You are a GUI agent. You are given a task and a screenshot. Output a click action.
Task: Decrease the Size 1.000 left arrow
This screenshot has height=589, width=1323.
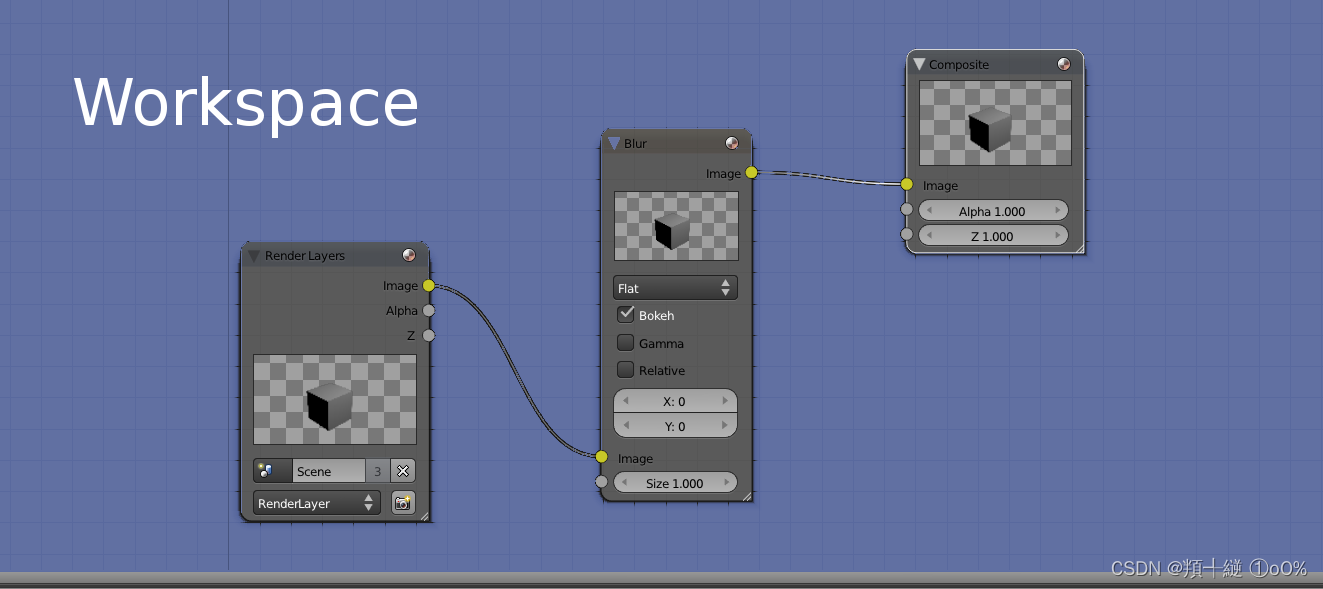tap(625, 483)
